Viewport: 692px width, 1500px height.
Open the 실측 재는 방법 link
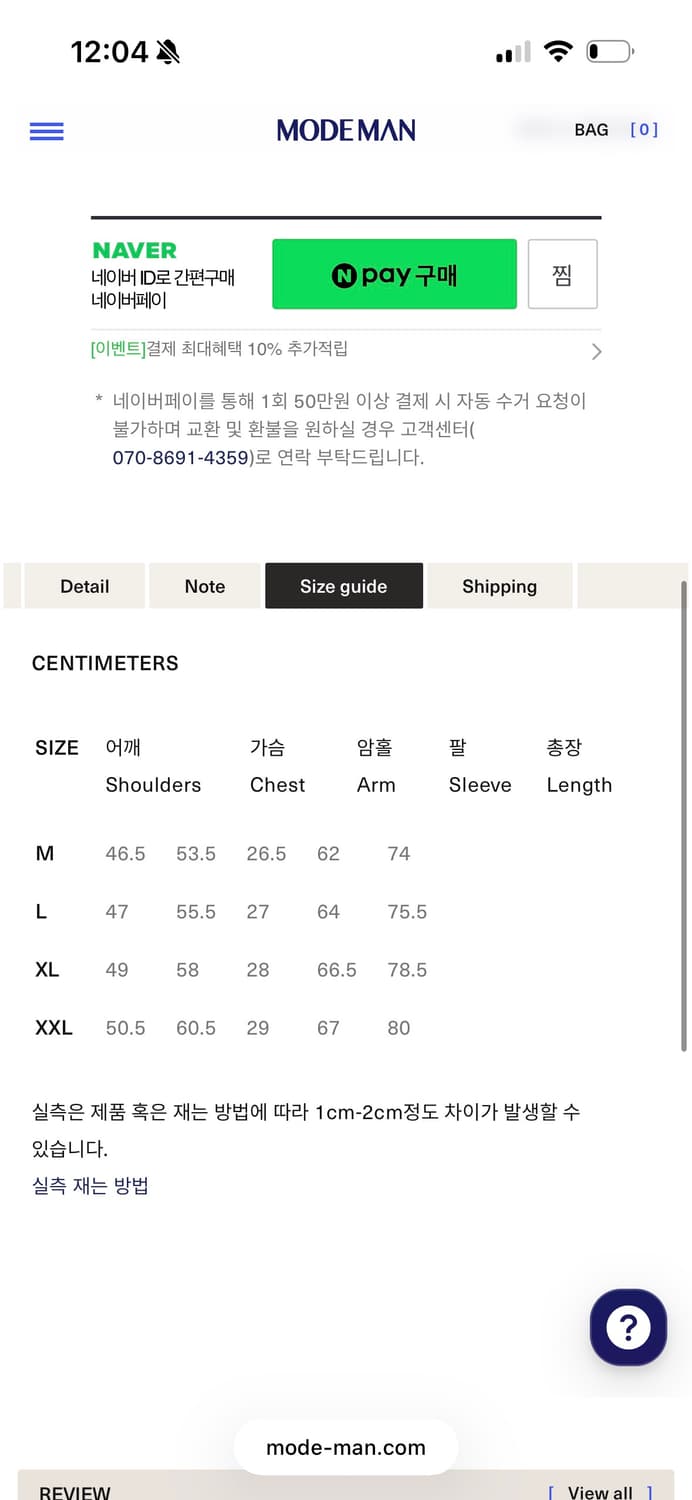89,1185
